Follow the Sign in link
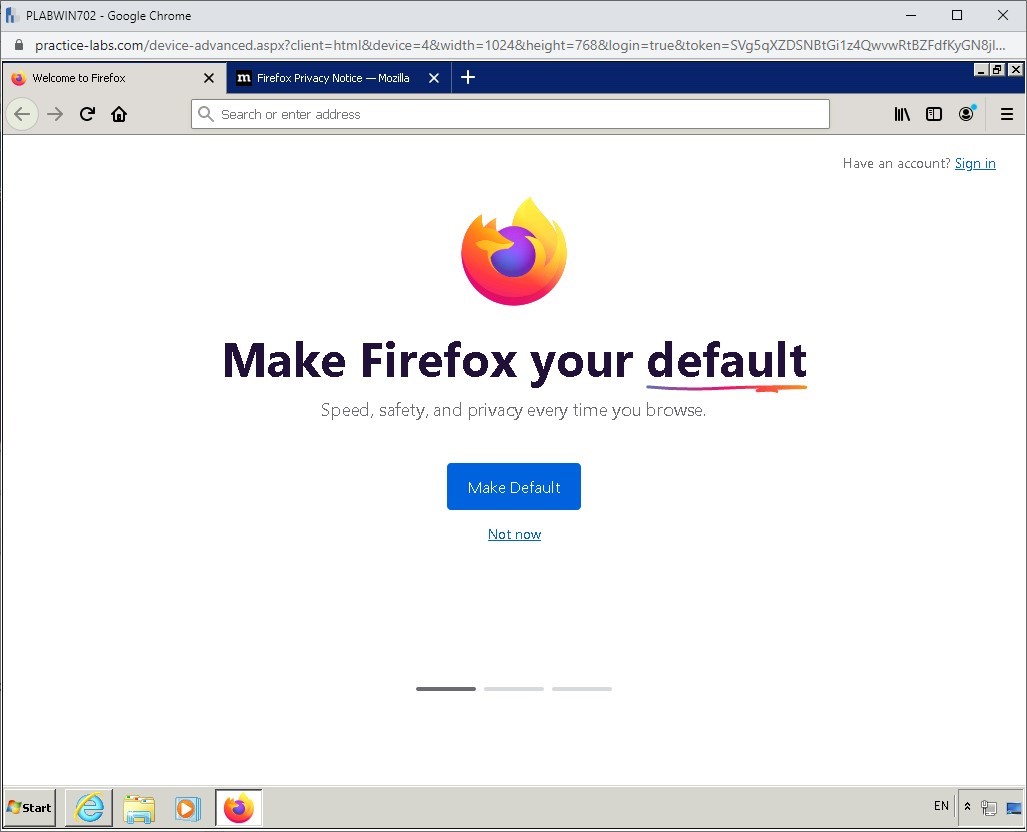This screenshot has width=1027, height=832. tap(975, 163)
